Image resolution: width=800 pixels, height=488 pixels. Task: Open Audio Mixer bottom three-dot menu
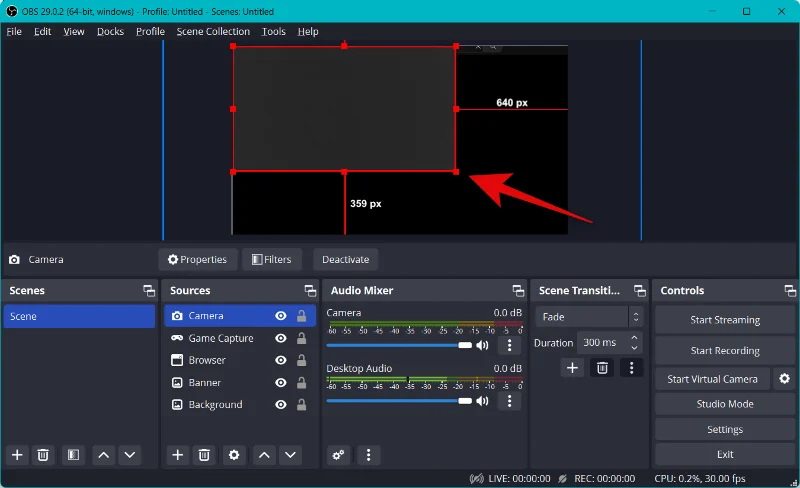coord(368,455)
